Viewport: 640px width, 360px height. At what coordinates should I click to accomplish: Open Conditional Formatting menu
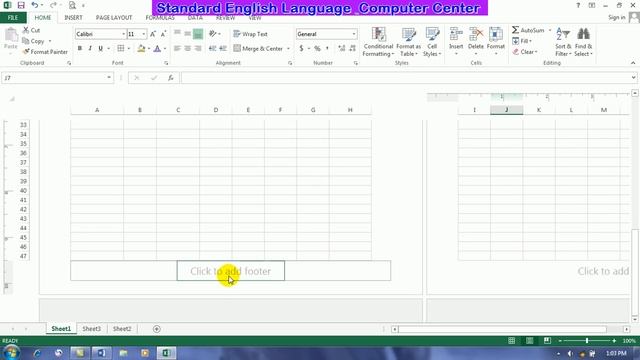point(378,42)
